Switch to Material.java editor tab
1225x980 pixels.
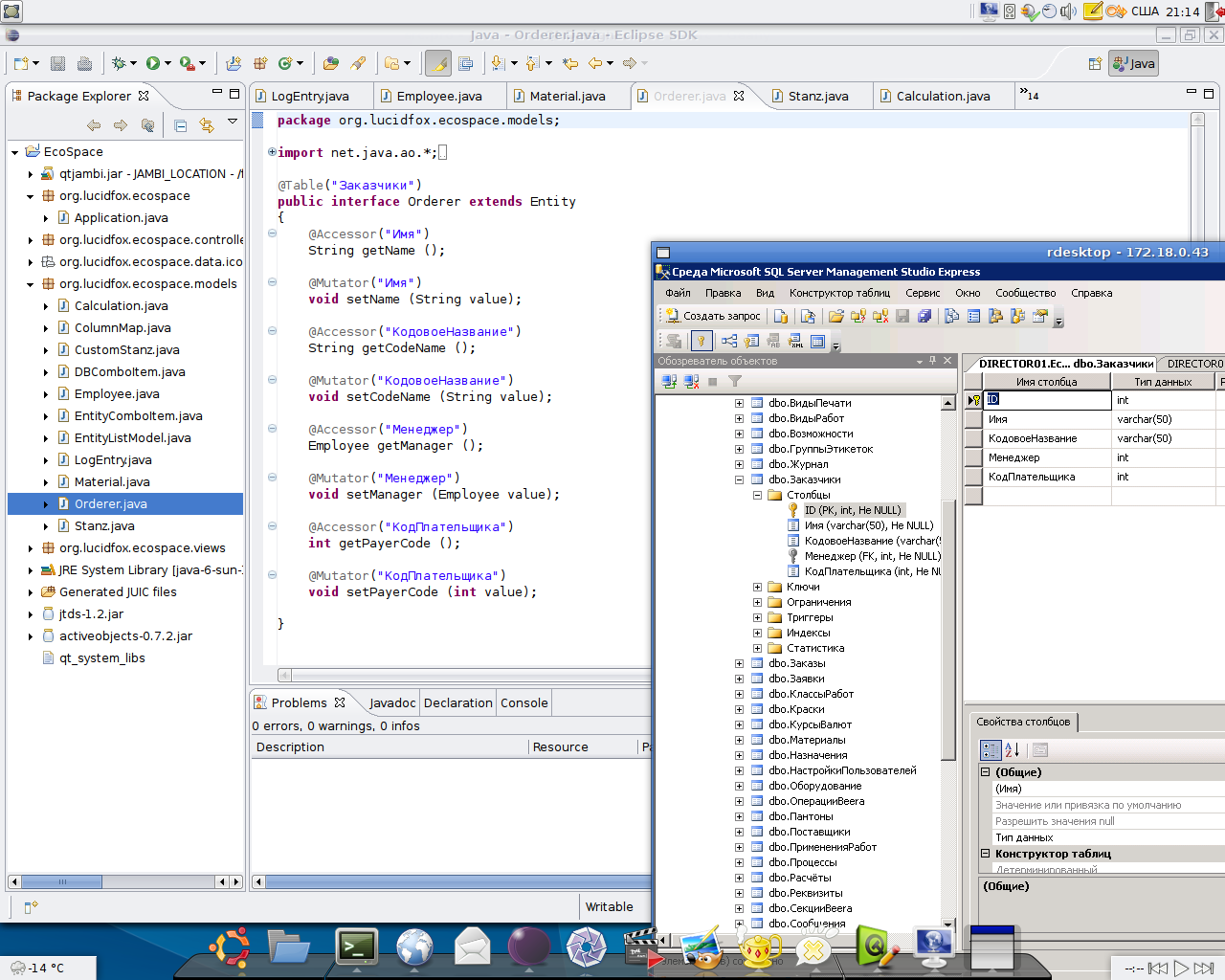tap(568, 96)
